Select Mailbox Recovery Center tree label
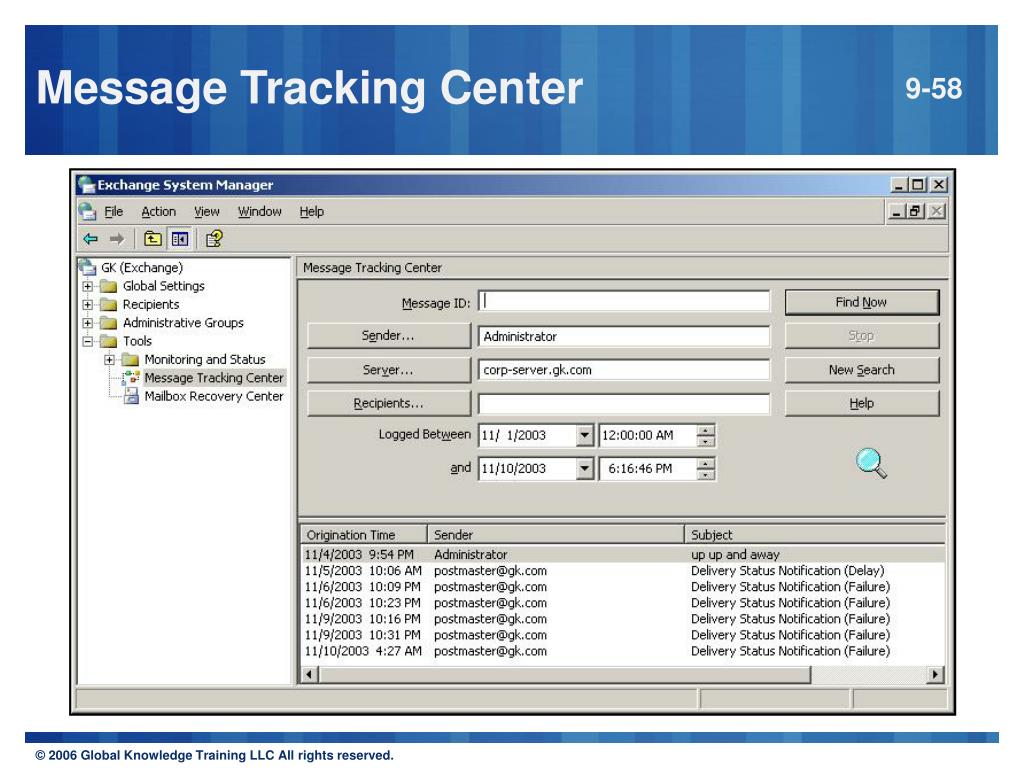 coord(214,396)
